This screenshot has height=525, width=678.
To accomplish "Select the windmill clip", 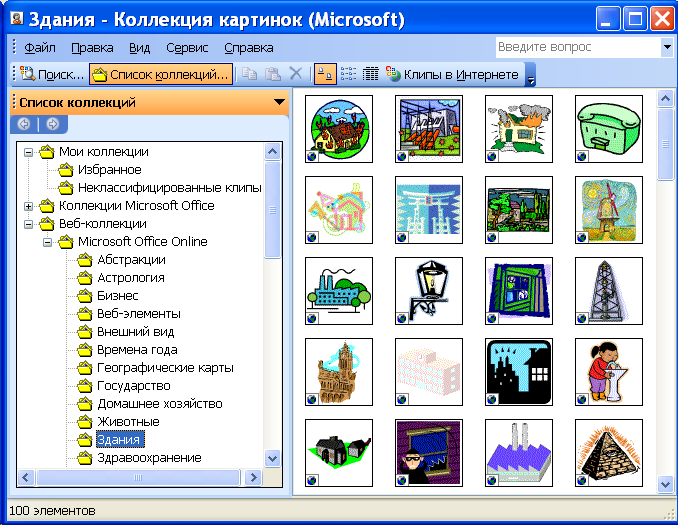I will coord(609,210).
